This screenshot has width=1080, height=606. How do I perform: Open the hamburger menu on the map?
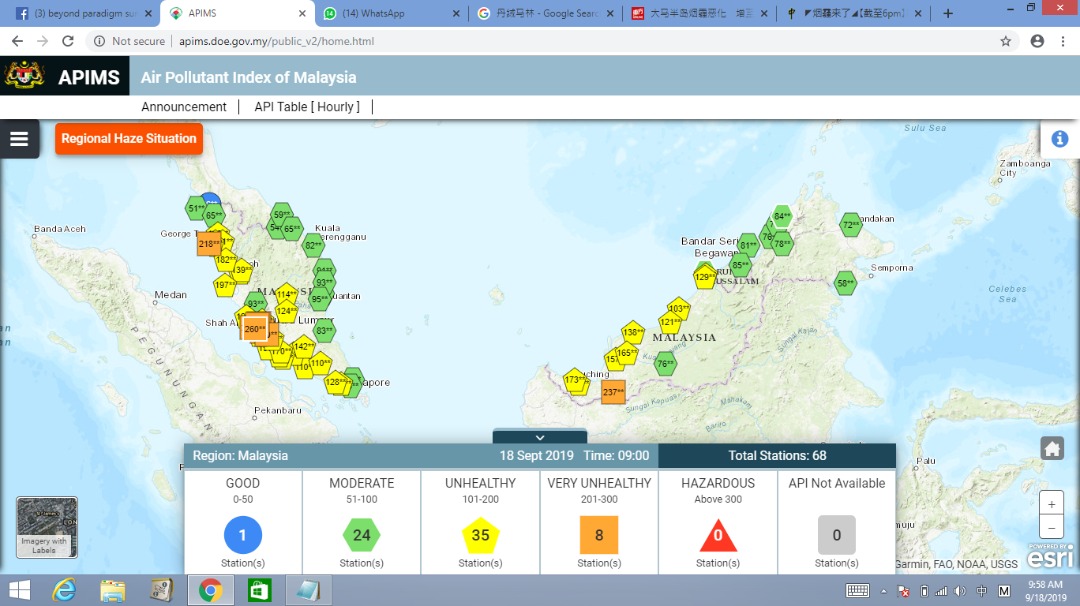(x=19, y=138)
